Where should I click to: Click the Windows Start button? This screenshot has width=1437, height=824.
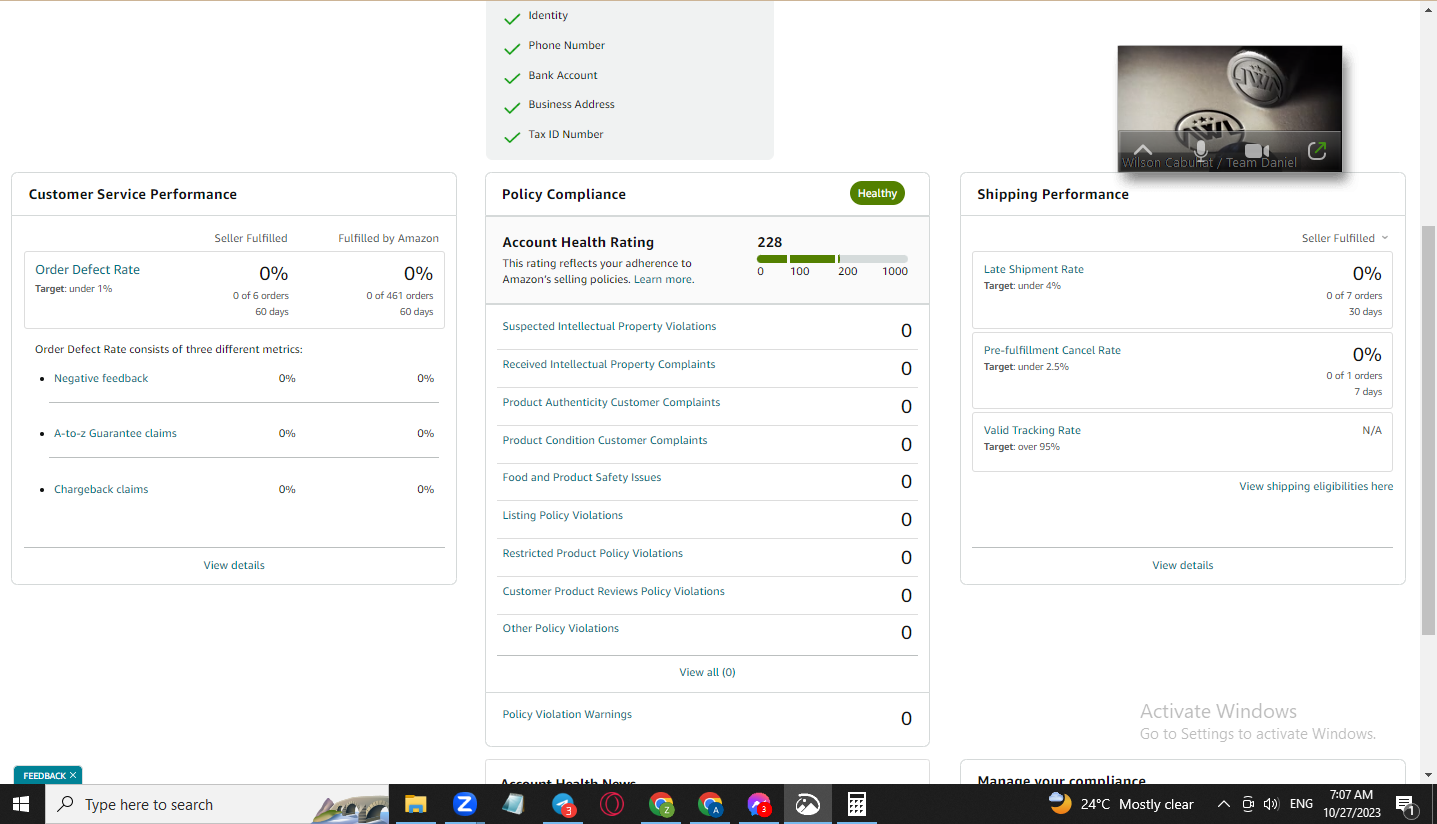click(x=20, y=804)
